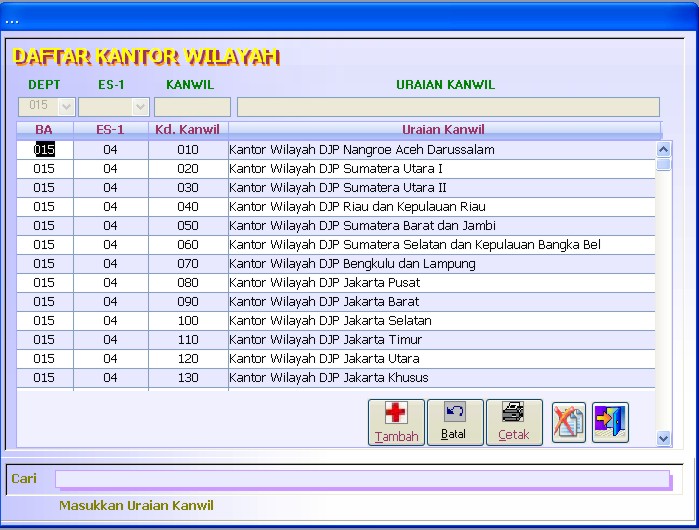Click the Tambah button with red cross
The height and width of the screenshot is (530, 699).
point(396,422)
